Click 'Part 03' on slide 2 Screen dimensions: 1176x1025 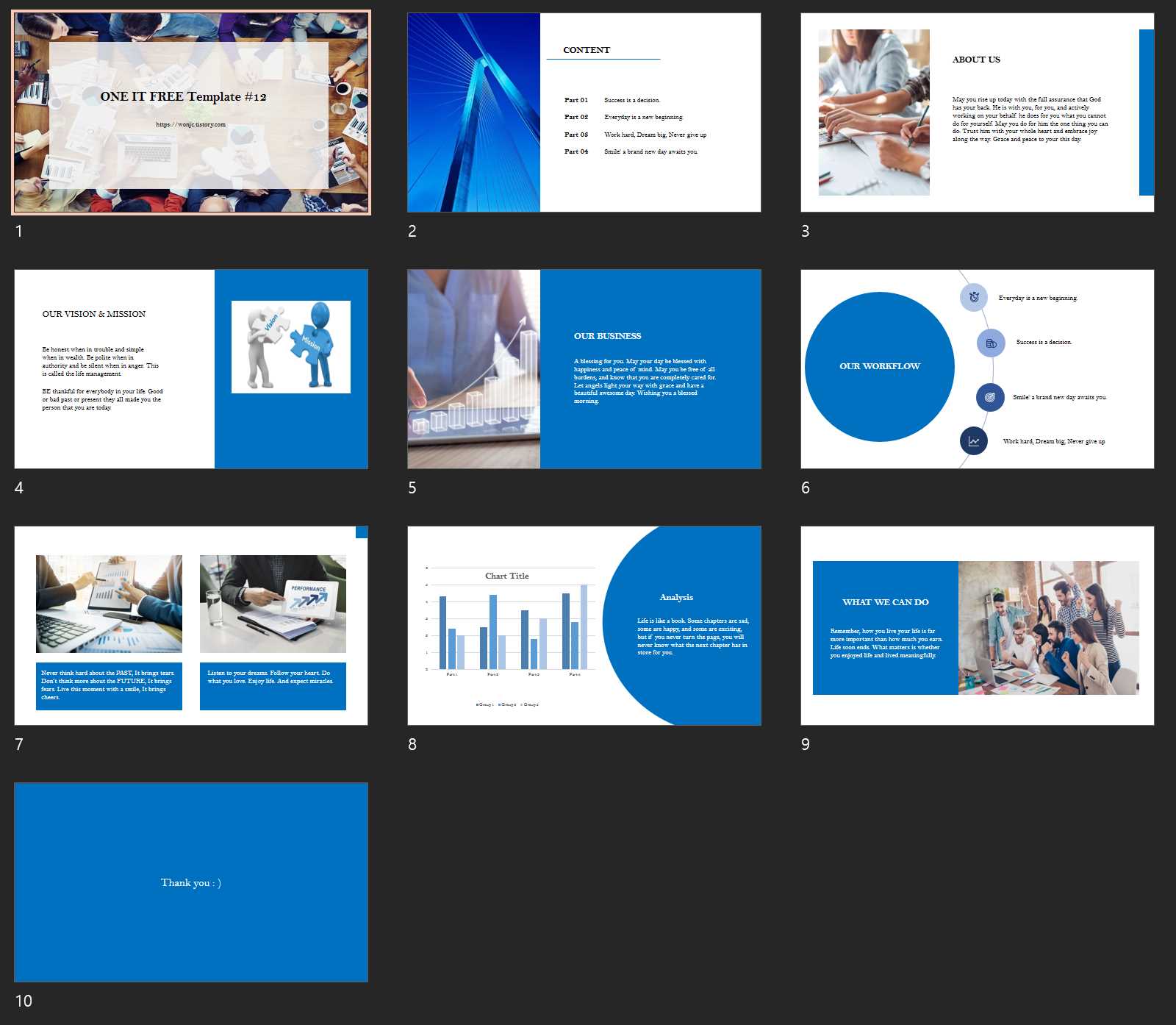point(576,135)
